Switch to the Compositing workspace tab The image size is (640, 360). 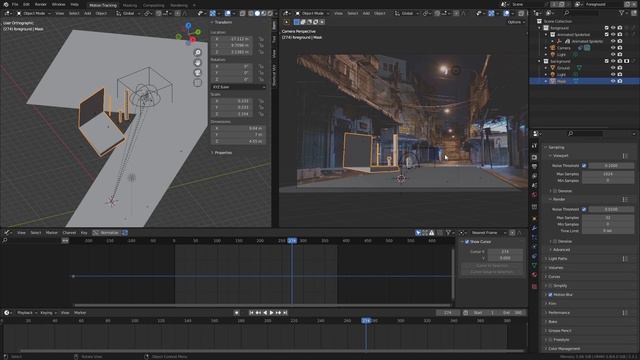click(153, 5)
